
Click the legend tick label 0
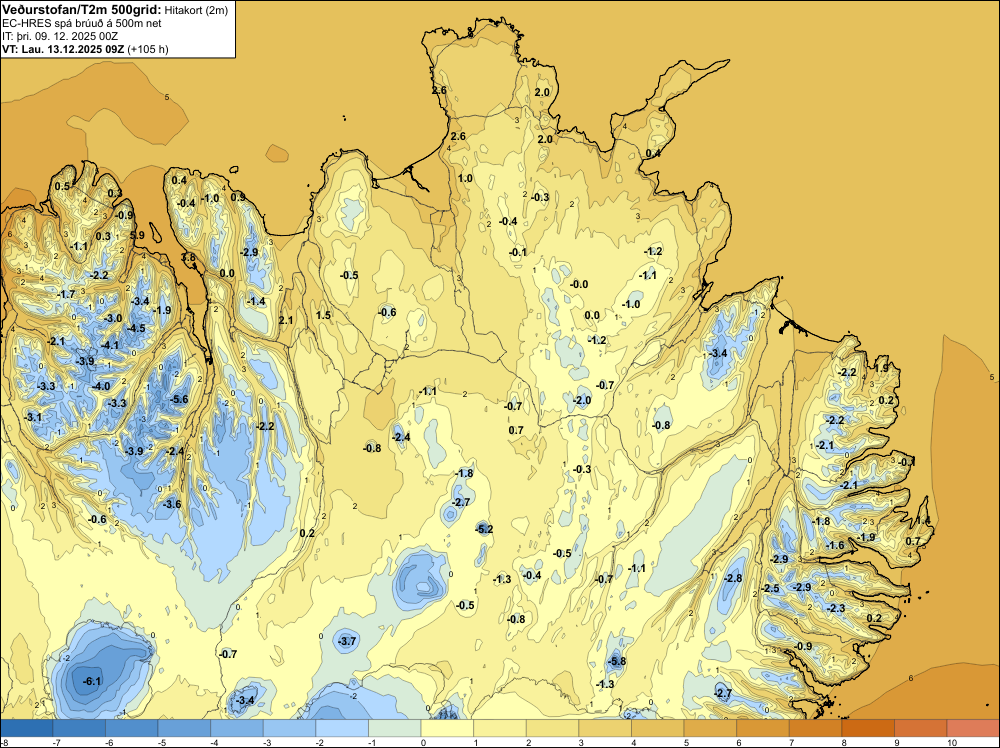(x=423, y=742)
